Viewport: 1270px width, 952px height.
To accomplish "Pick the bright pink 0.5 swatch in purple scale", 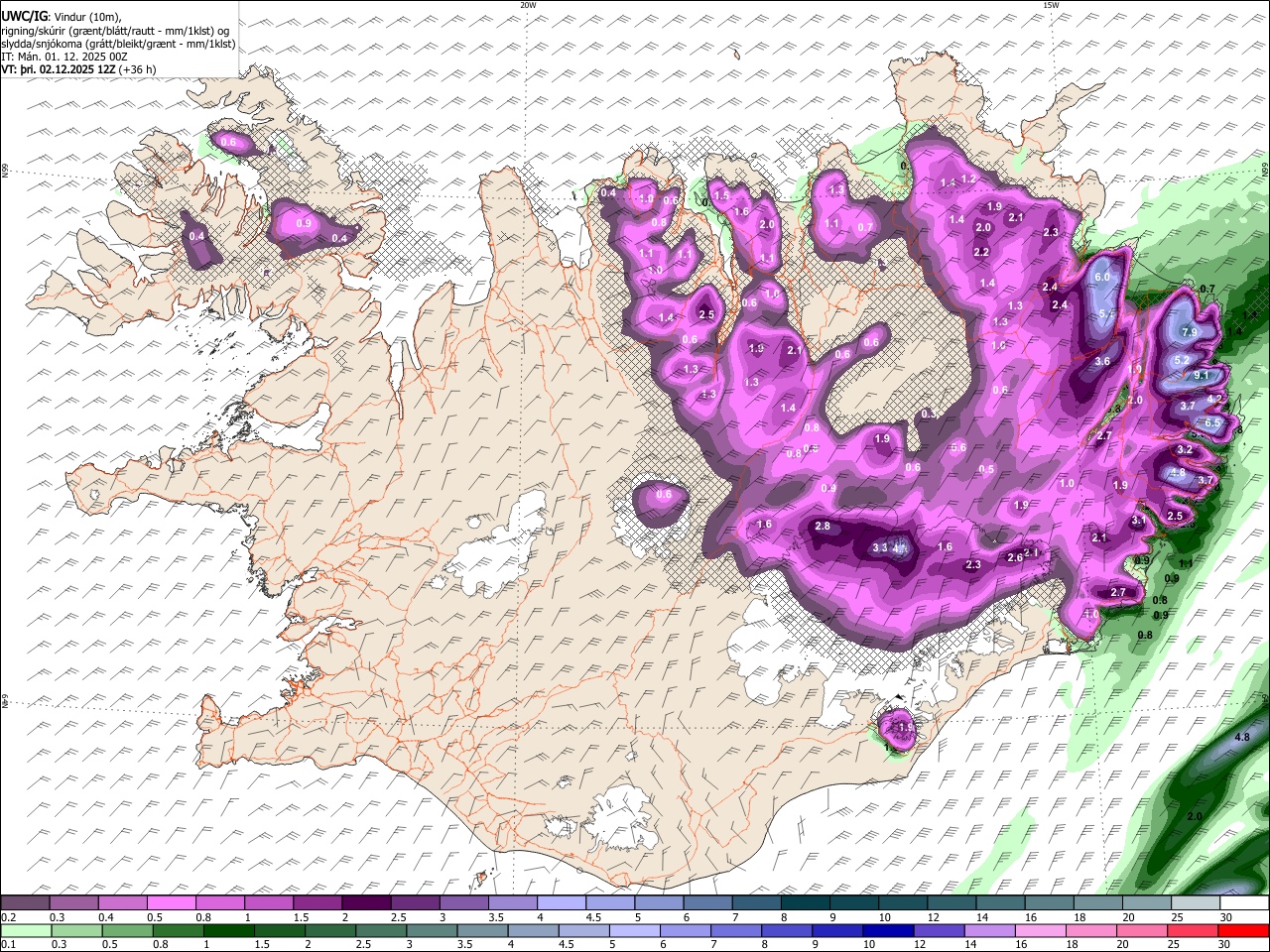I will [171, 903].
